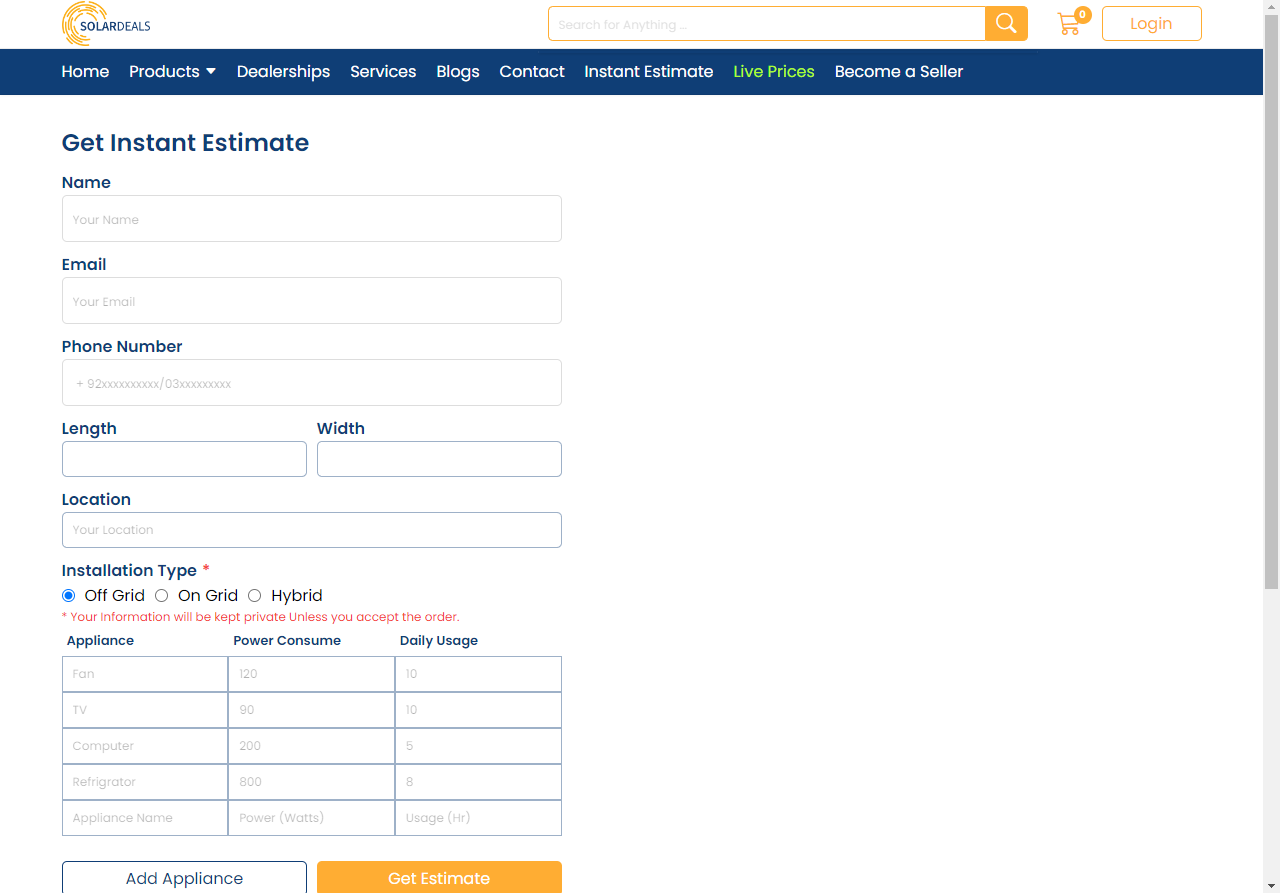This screenshot has width=1280, height=893.
Task: Navigate to Blogs
Action: tap(458, 72)
